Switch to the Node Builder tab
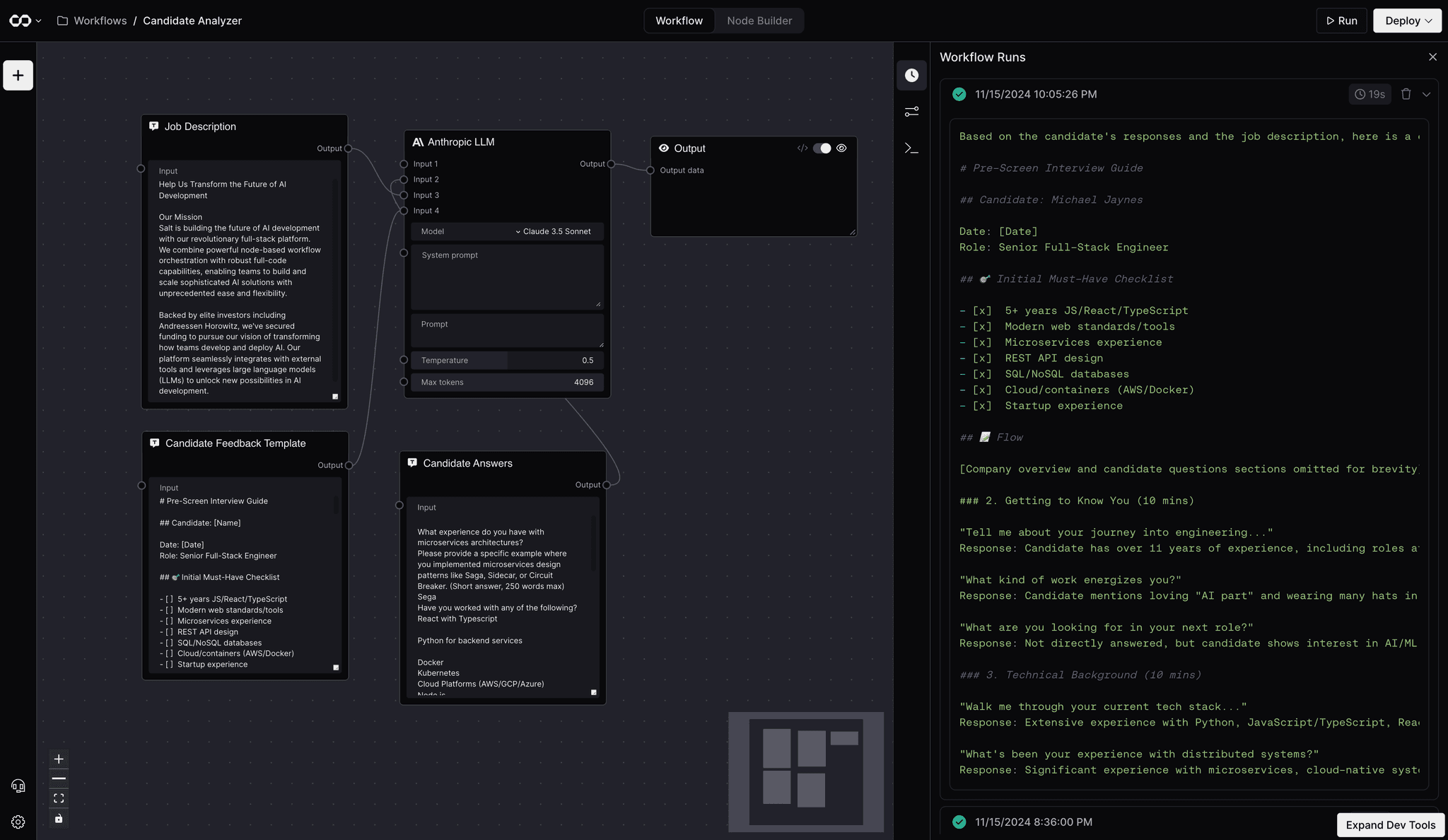 [759, 21]
